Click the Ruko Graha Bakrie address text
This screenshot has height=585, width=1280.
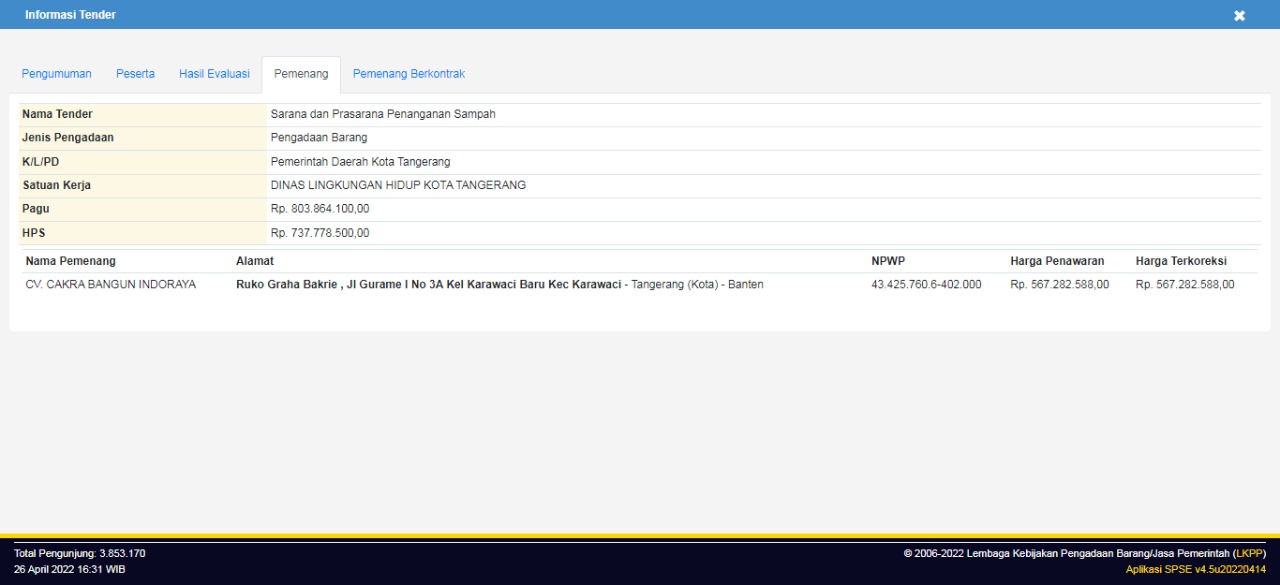(428, 284)
